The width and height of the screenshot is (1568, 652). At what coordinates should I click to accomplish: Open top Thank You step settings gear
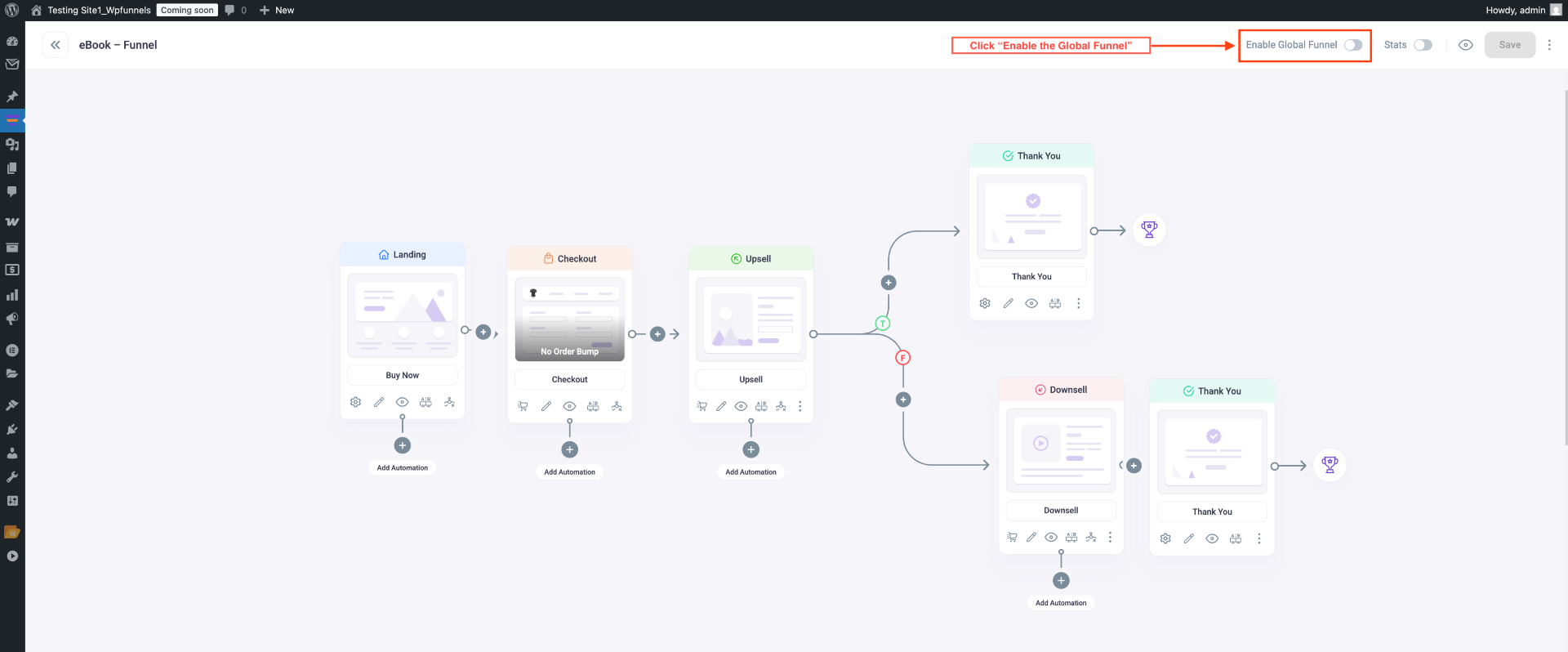click(x=985, y=303)
